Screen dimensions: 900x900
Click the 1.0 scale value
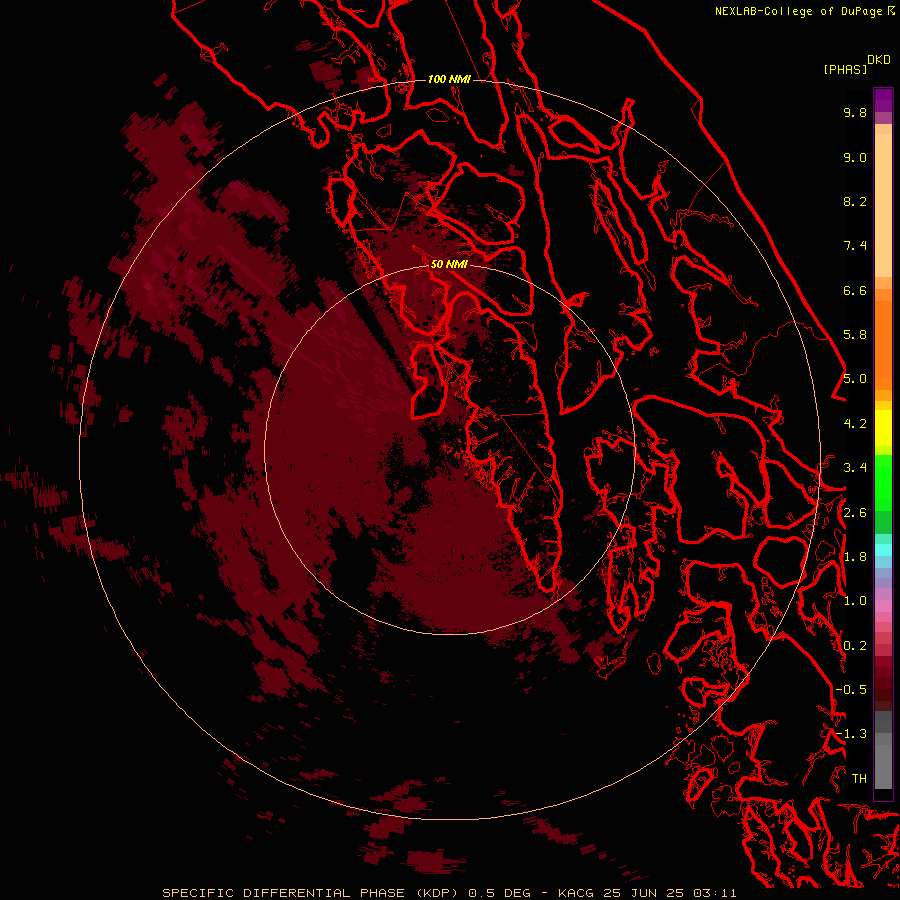pyautogui.click(x=855, y=601)
